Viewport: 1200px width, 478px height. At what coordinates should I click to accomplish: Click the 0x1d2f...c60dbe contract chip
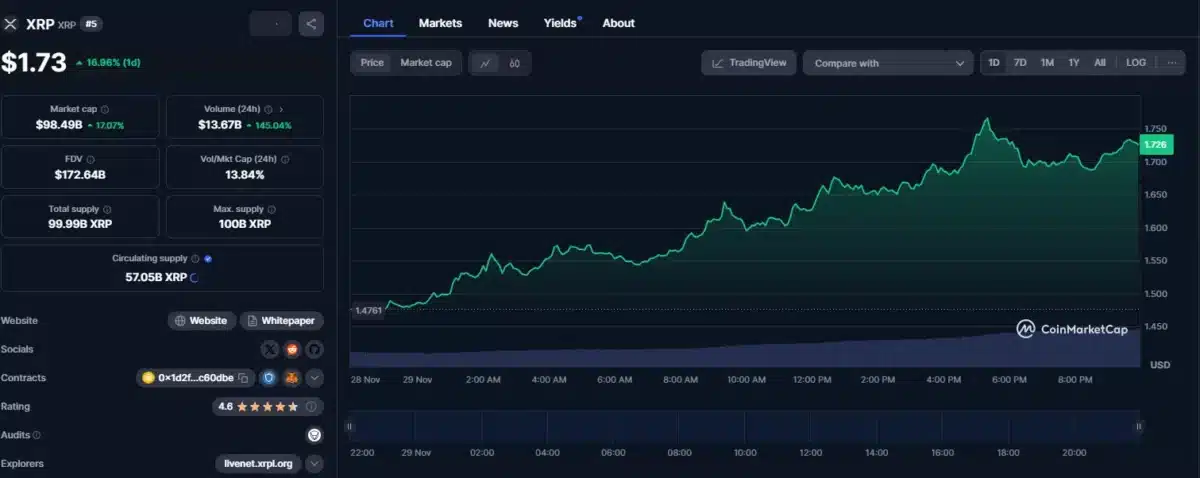click(195, 378)
